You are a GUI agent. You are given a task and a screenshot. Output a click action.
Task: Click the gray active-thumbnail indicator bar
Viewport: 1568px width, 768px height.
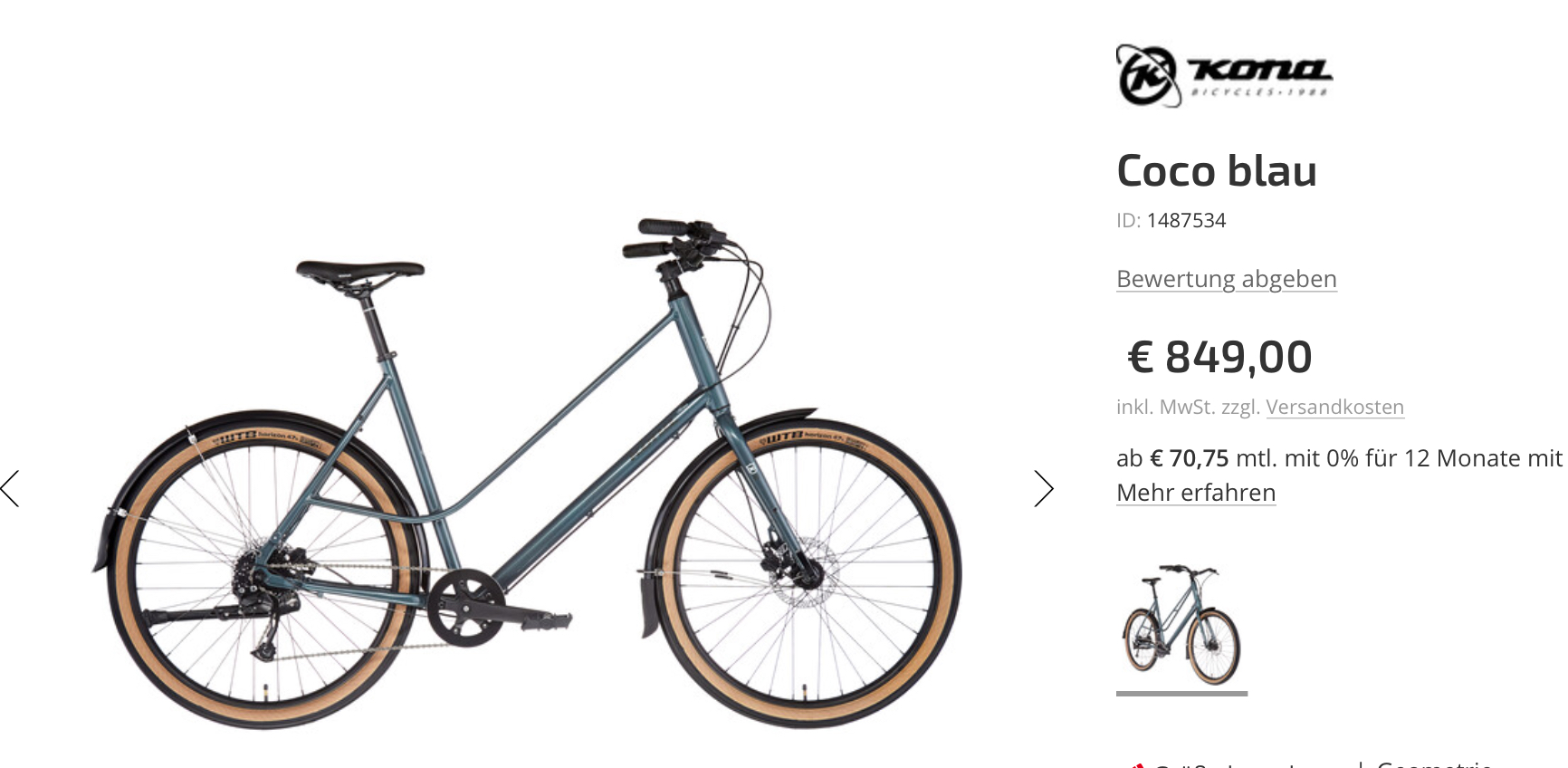[1181, 694]
